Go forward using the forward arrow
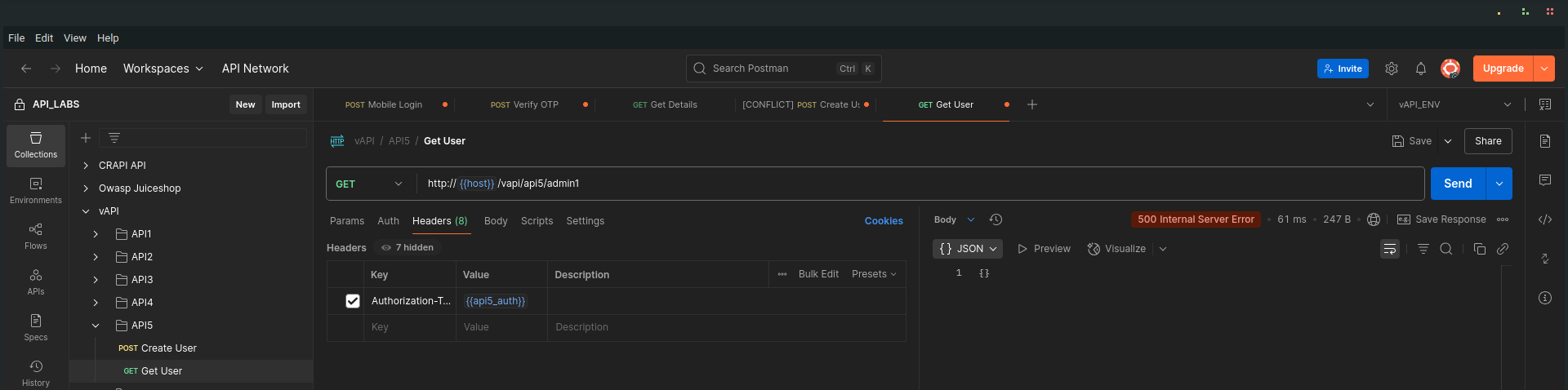 click(56, 69)
